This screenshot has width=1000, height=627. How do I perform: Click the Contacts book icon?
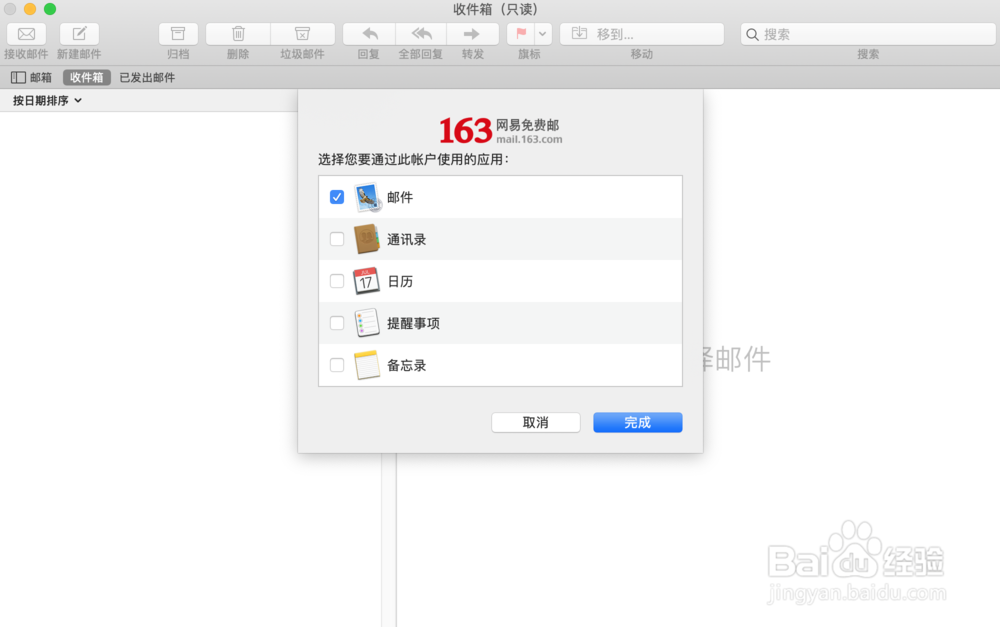pyautogui.click(x=367, y=239)
